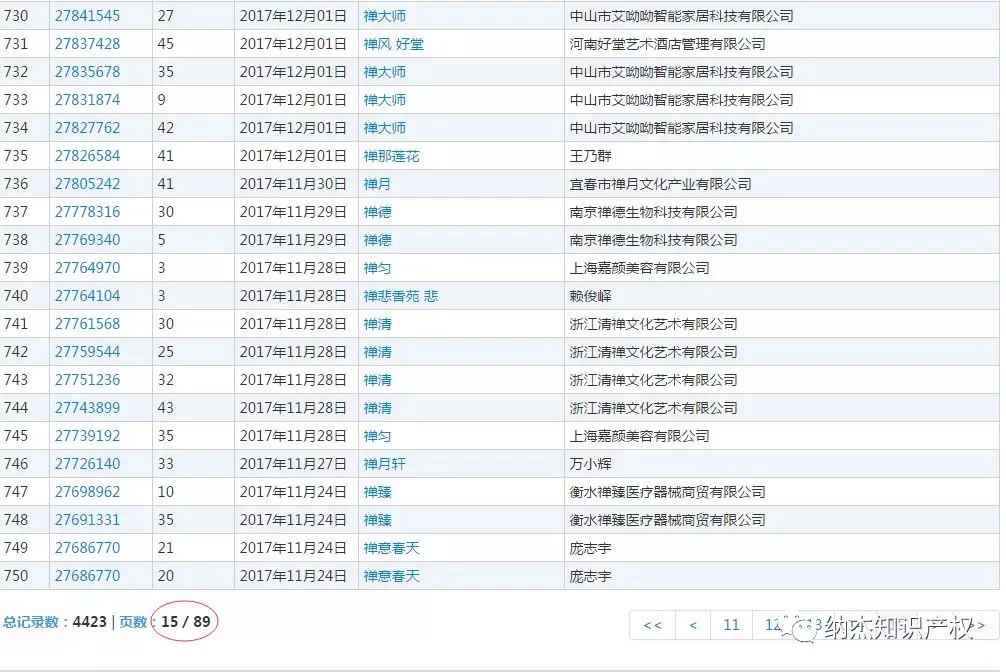Open the 禅月轩 trademark link
The image size is (1006, 672).
coord(382,463)
